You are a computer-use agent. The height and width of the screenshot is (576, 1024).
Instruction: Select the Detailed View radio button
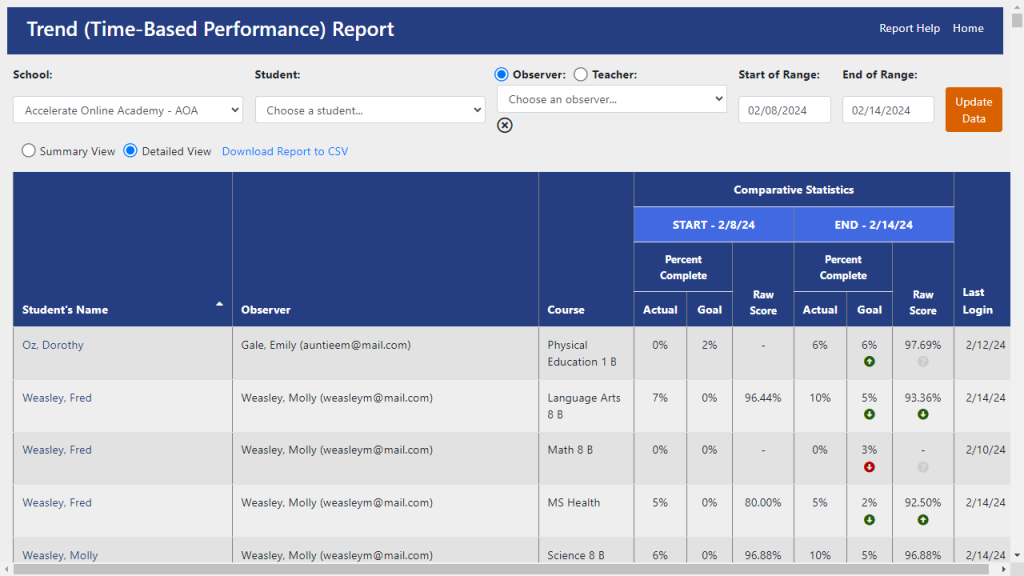pyautogui.click(x=130, y=151)
